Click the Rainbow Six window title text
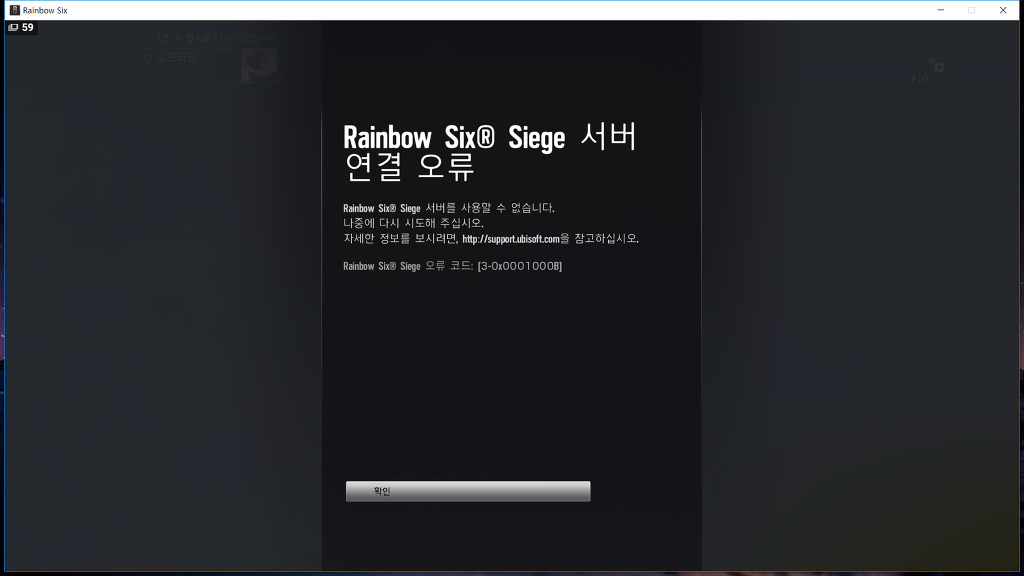Screen dimensions: 1024x576 click(45, 10)
